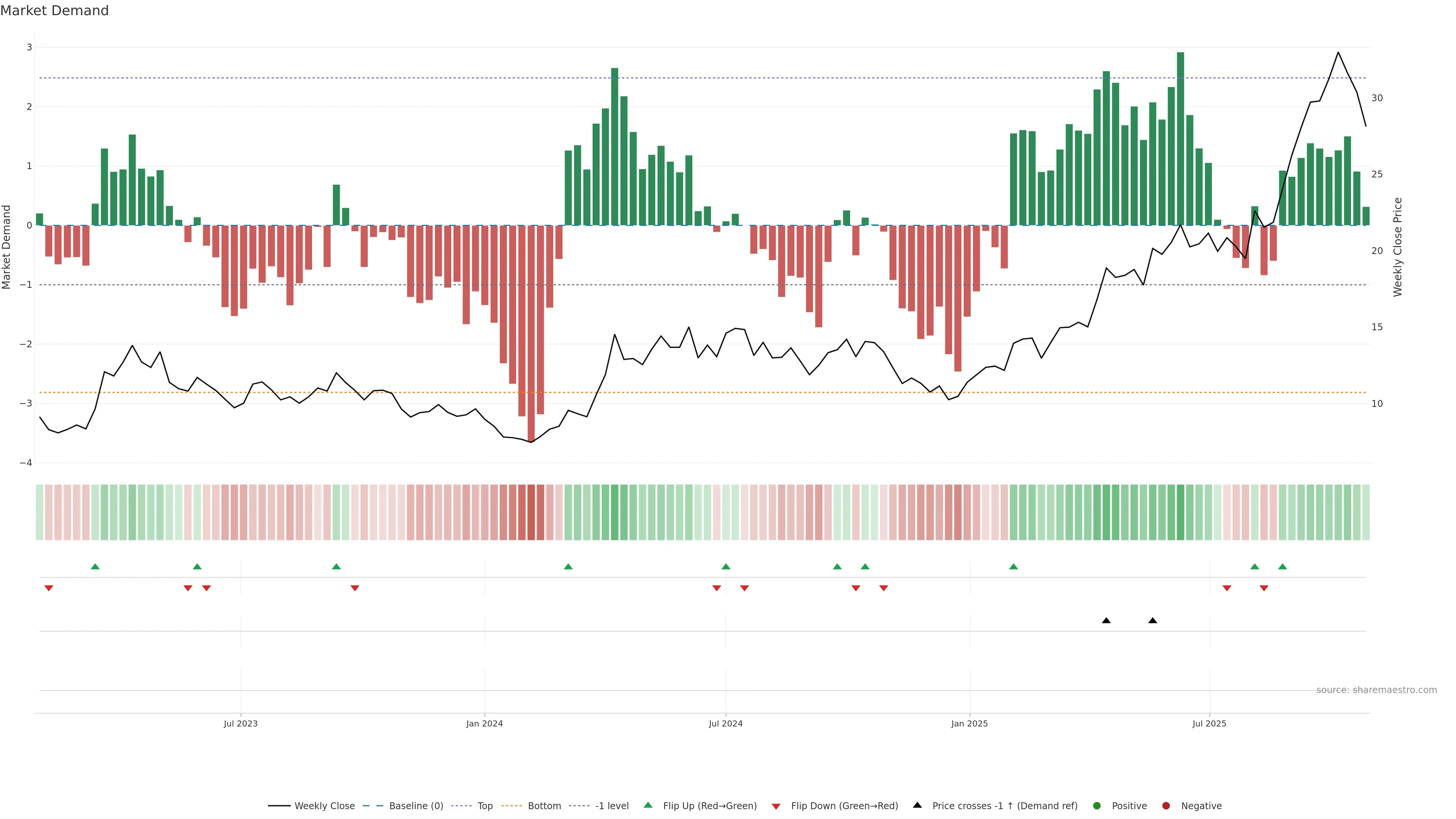
Task: Click the green Positive legend dot
Action: pos(1097,805)
